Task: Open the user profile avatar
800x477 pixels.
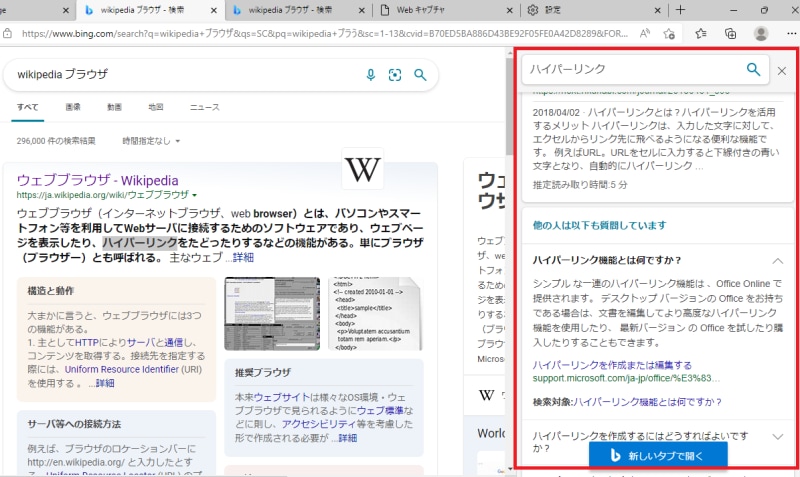Action: point(761,33)
